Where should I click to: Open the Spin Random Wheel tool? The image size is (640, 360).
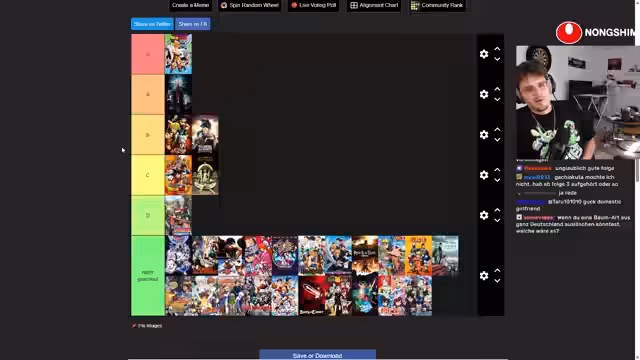249,5
